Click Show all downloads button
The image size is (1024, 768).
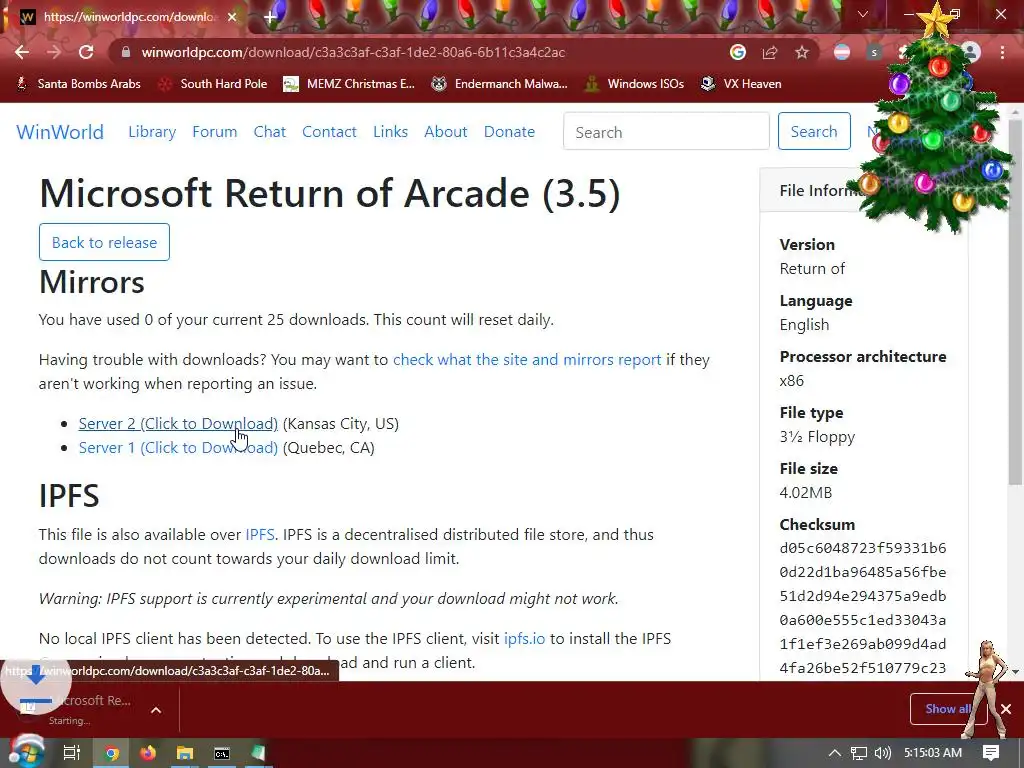click(948, 709)
